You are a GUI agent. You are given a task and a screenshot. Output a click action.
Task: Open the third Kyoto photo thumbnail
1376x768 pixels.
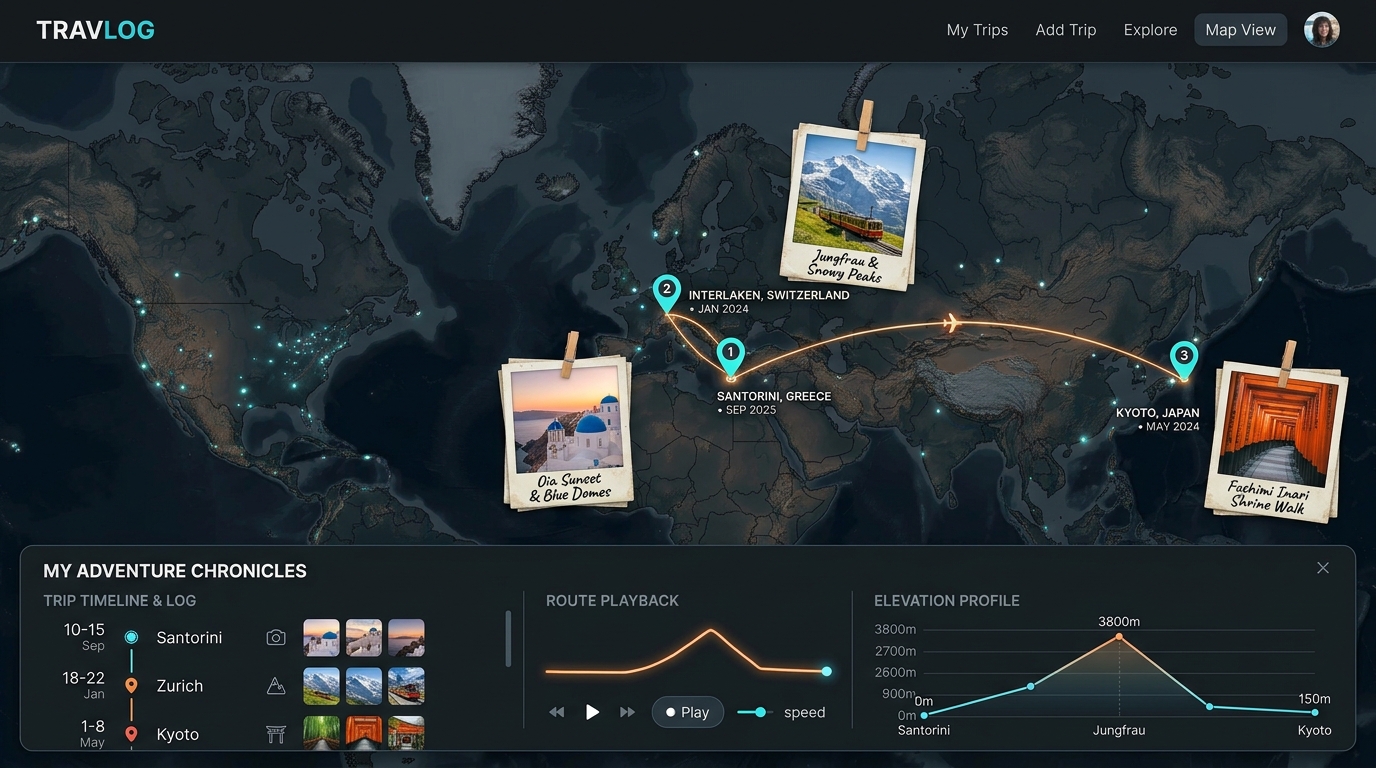(406, 733)
